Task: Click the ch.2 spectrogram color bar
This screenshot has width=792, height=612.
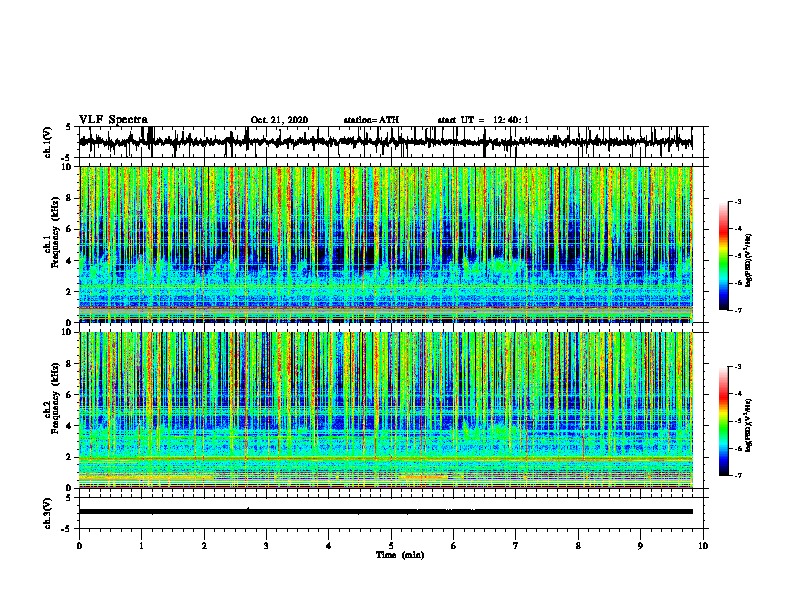Action: coord(723,421)
